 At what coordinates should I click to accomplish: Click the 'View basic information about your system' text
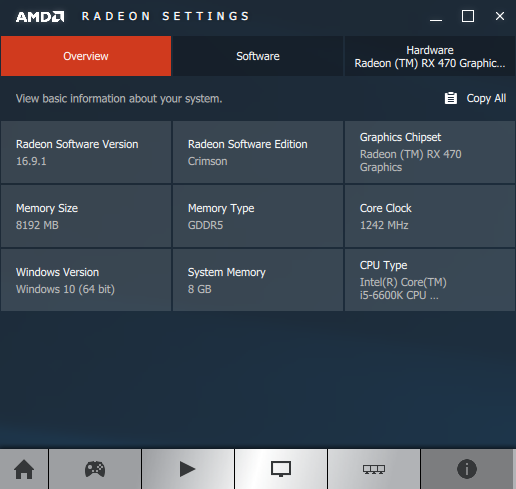[x=119, y=99]
